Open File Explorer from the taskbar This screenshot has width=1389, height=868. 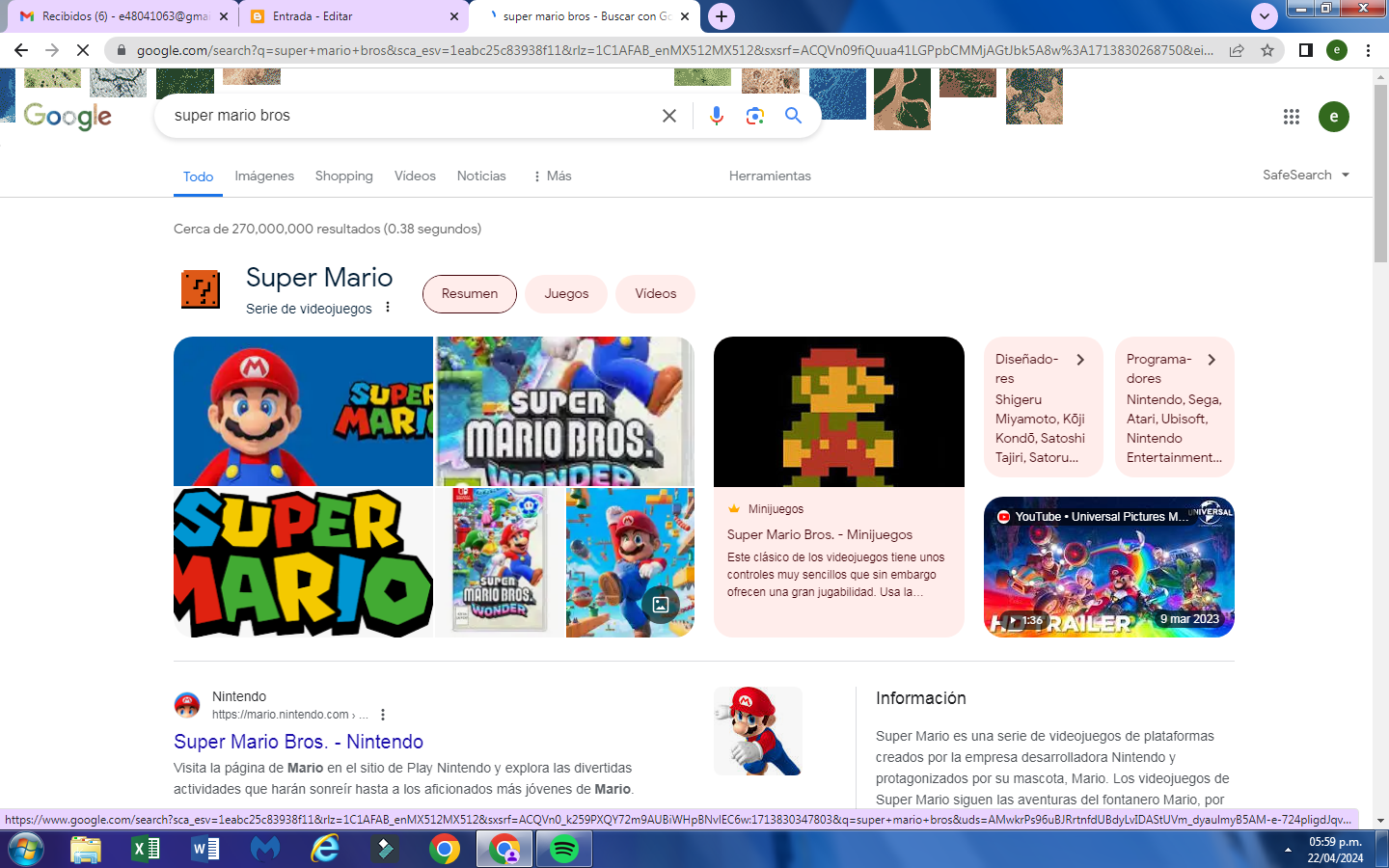click(x=86, y=849)
